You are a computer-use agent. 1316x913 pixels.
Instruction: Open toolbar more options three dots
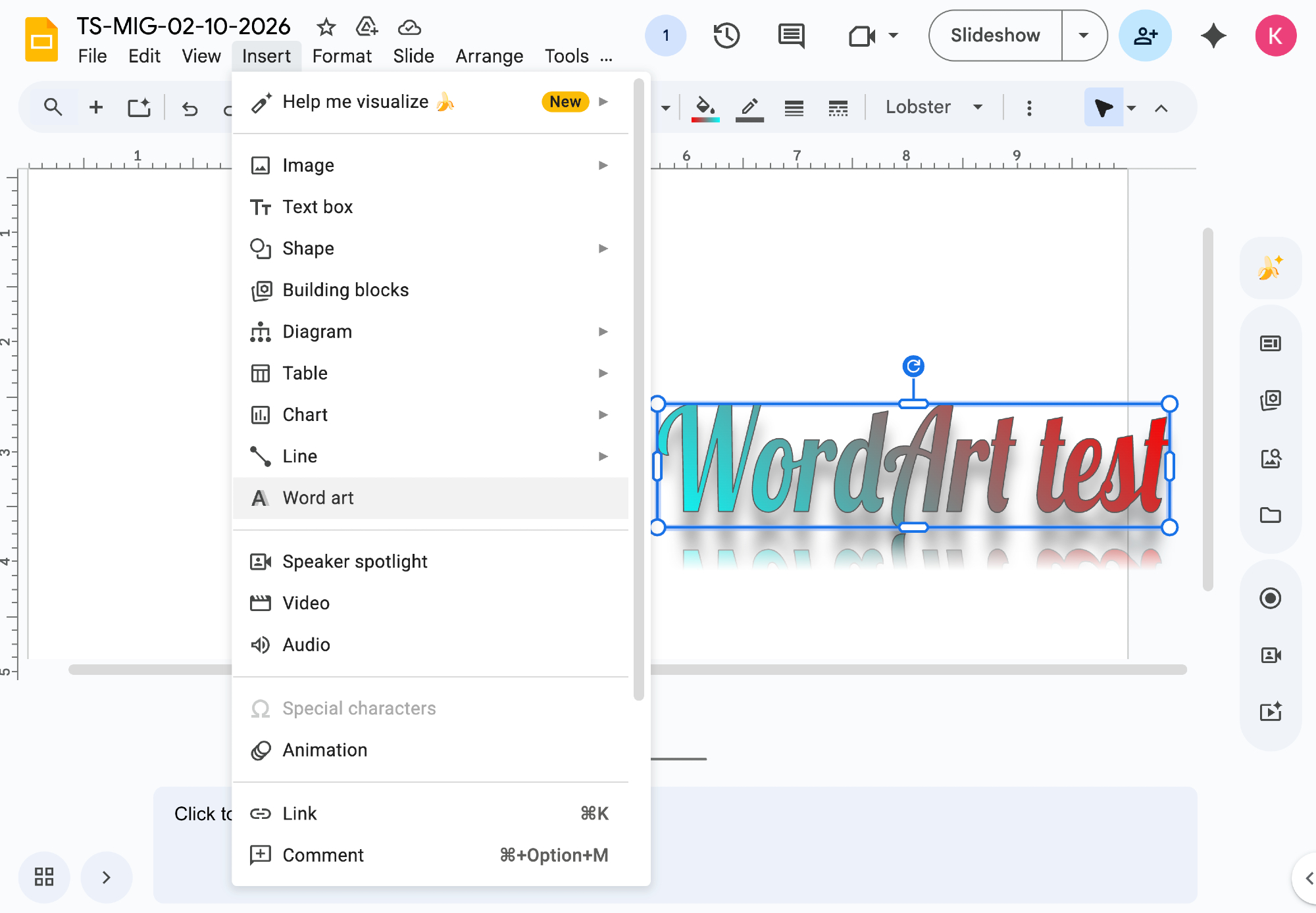pyautogui.click(x=1029, y=108)
